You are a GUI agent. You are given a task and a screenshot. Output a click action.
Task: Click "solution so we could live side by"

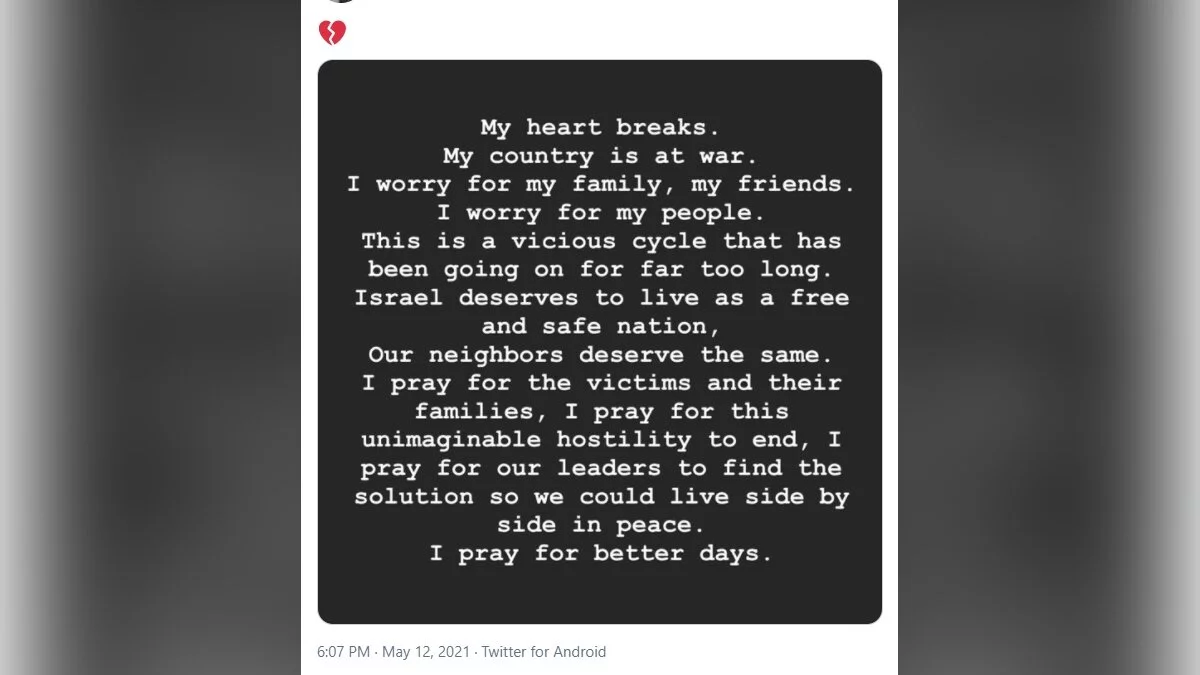coord(601,497)
